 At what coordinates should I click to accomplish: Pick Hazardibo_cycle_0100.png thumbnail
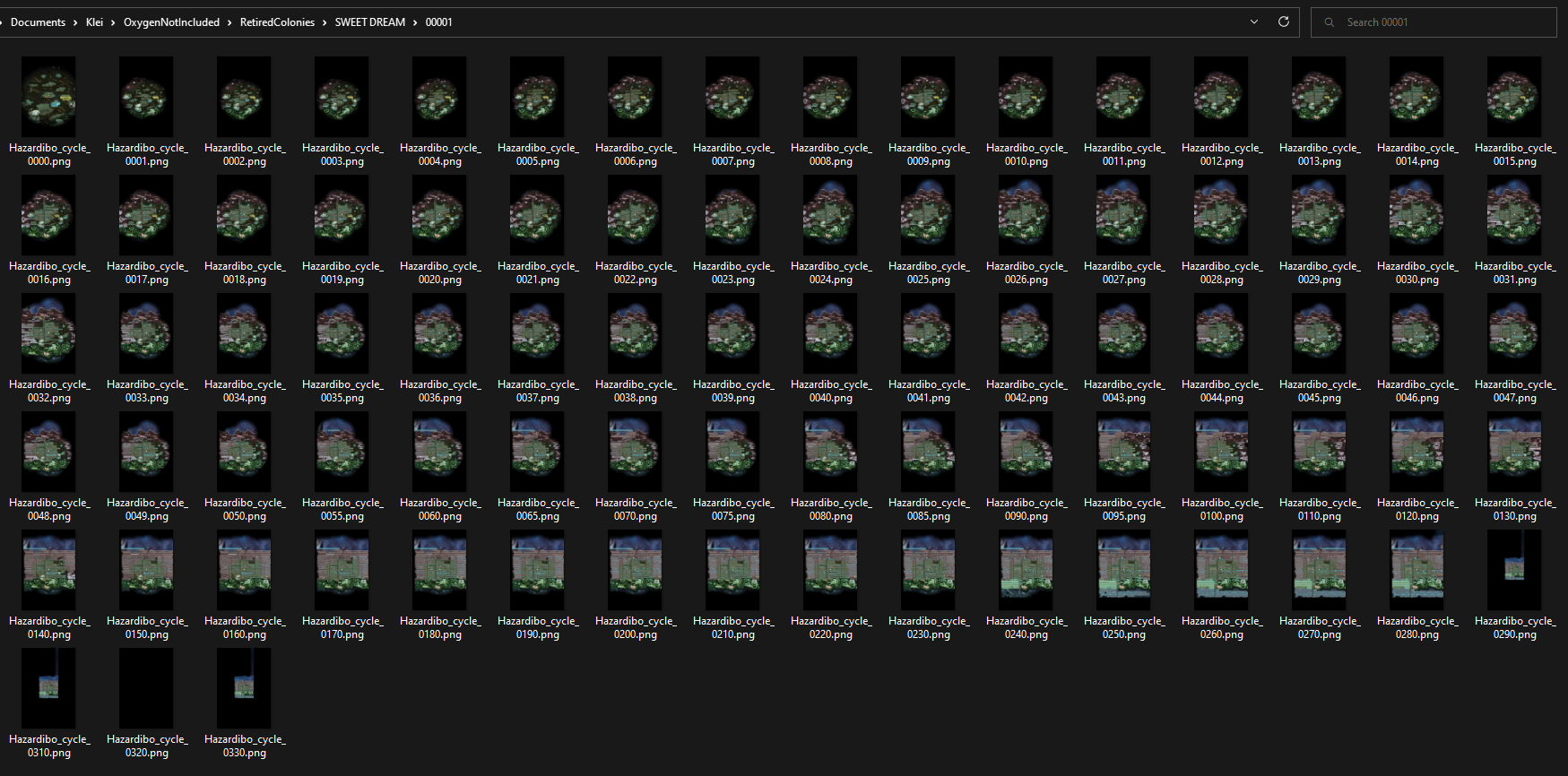click(x=1221, y=452)
